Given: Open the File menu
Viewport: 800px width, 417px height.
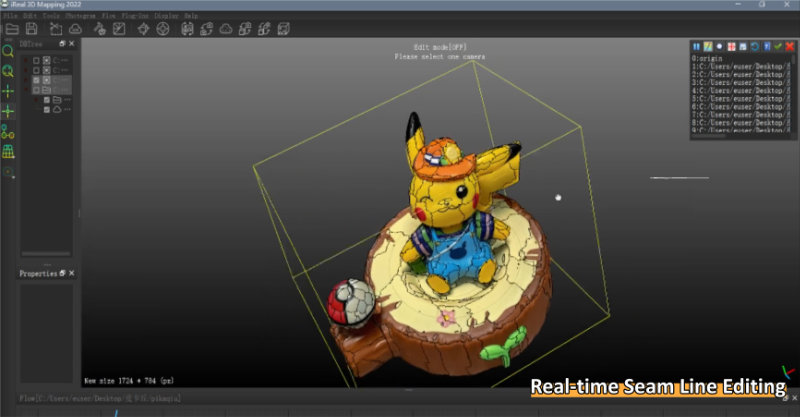Looking at the screenshot, I should (10, 16).
